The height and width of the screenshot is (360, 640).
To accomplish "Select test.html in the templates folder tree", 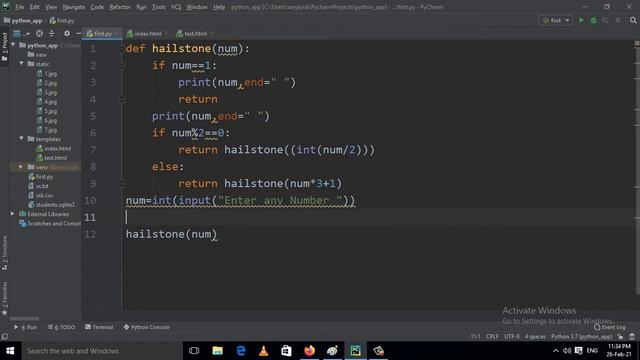I will pyautogui.click(x=52, y=158).
